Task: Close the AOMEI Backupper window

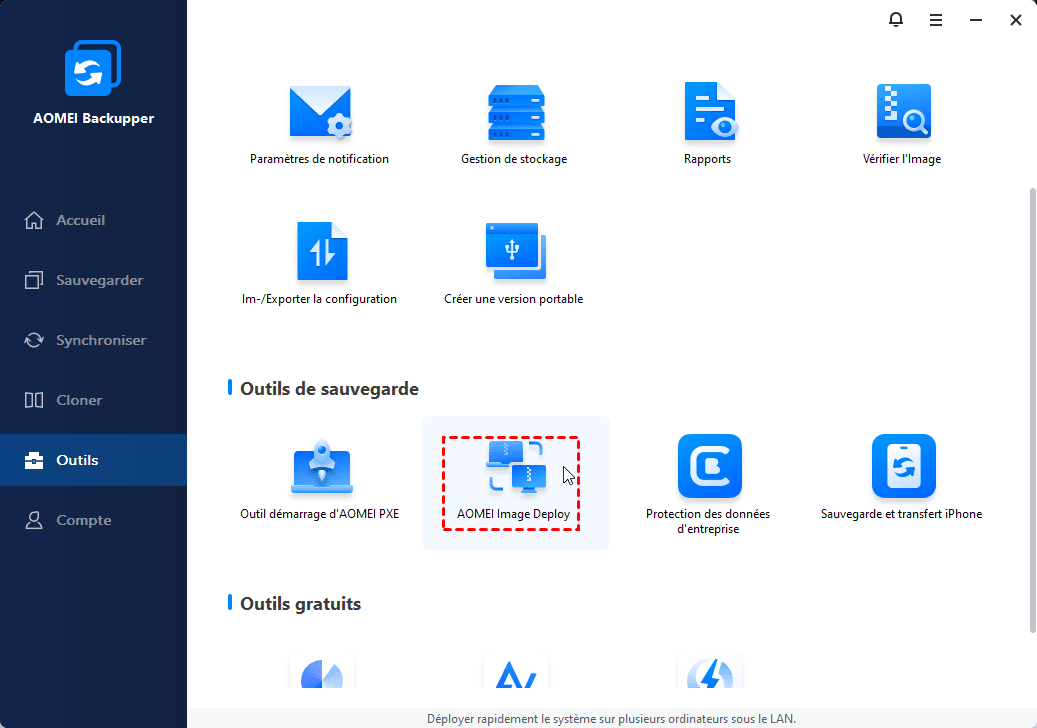Action: coord(1016,20)
